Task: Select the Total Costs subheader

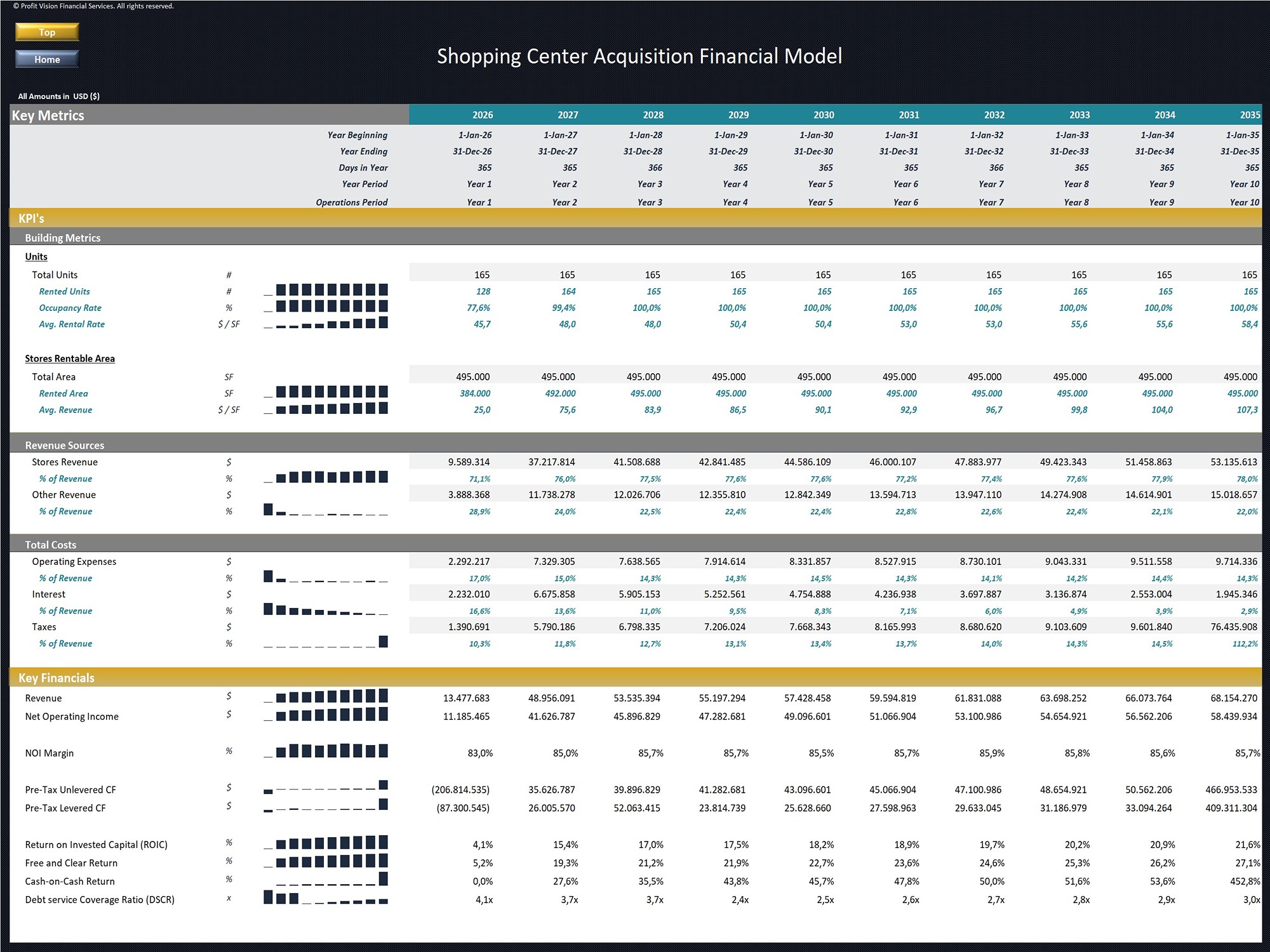Action: click(636, 545)
